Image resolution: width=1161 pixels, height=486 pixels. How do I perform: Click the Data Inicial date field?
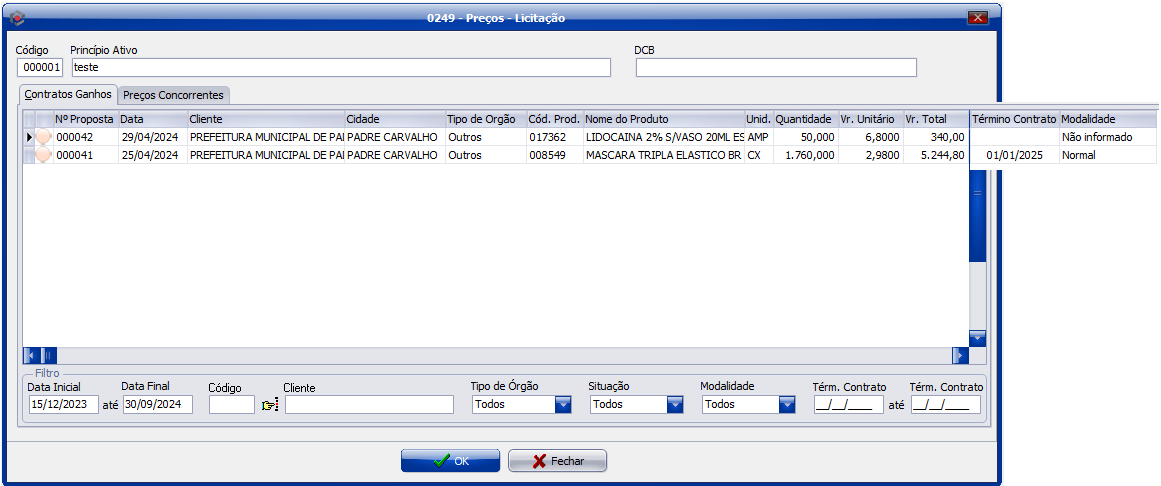(x=63, y=405)
